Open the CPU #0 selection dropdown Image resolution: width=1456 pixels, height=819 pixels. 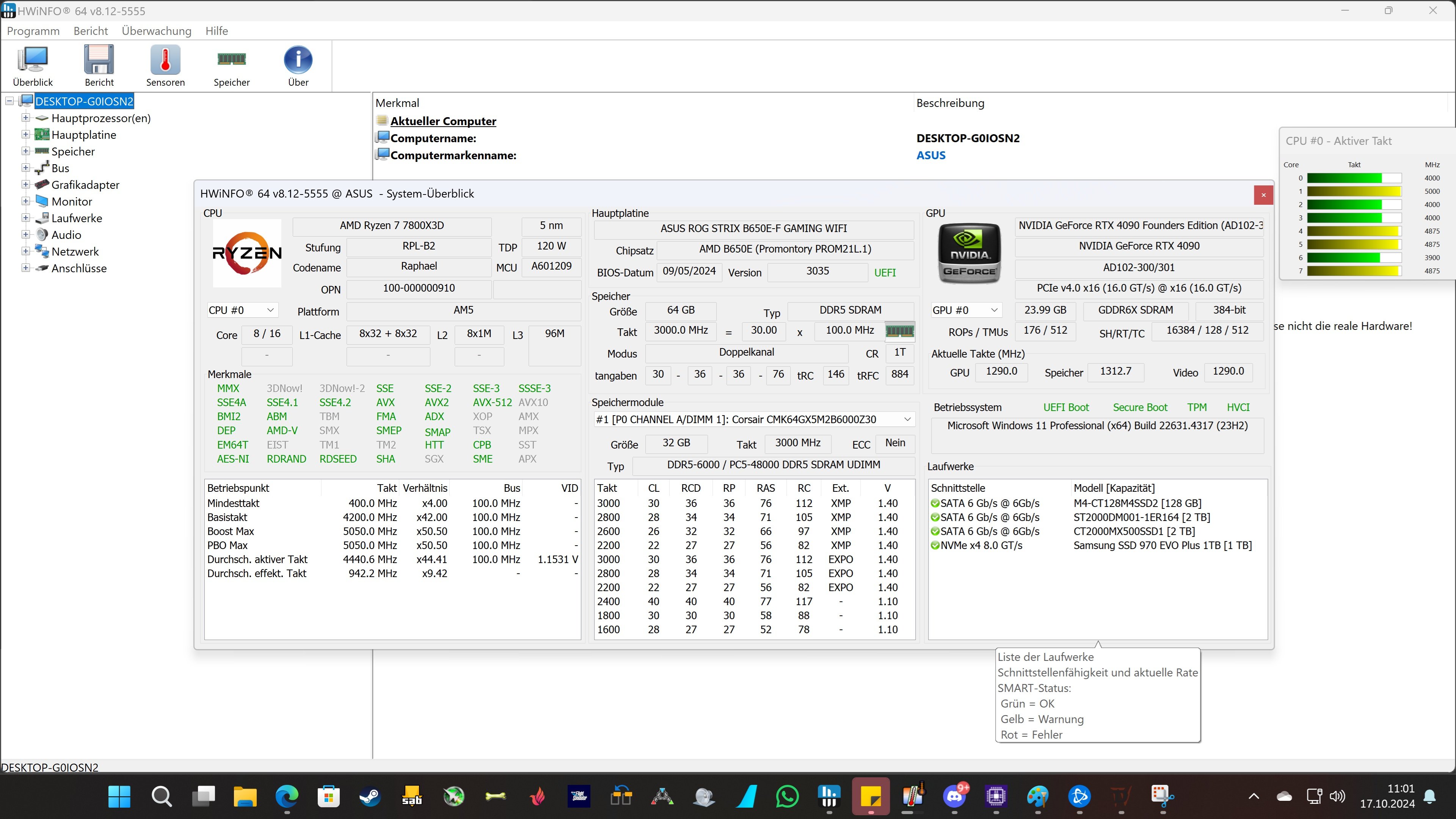[x=270, y=310]
